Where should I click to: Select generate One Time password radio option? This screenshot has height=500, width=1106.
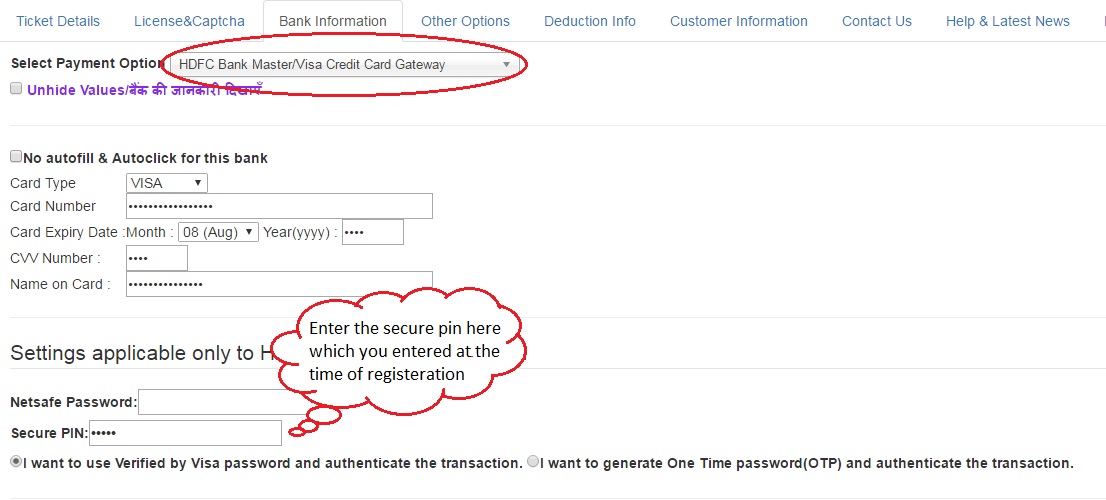(533, 462)
